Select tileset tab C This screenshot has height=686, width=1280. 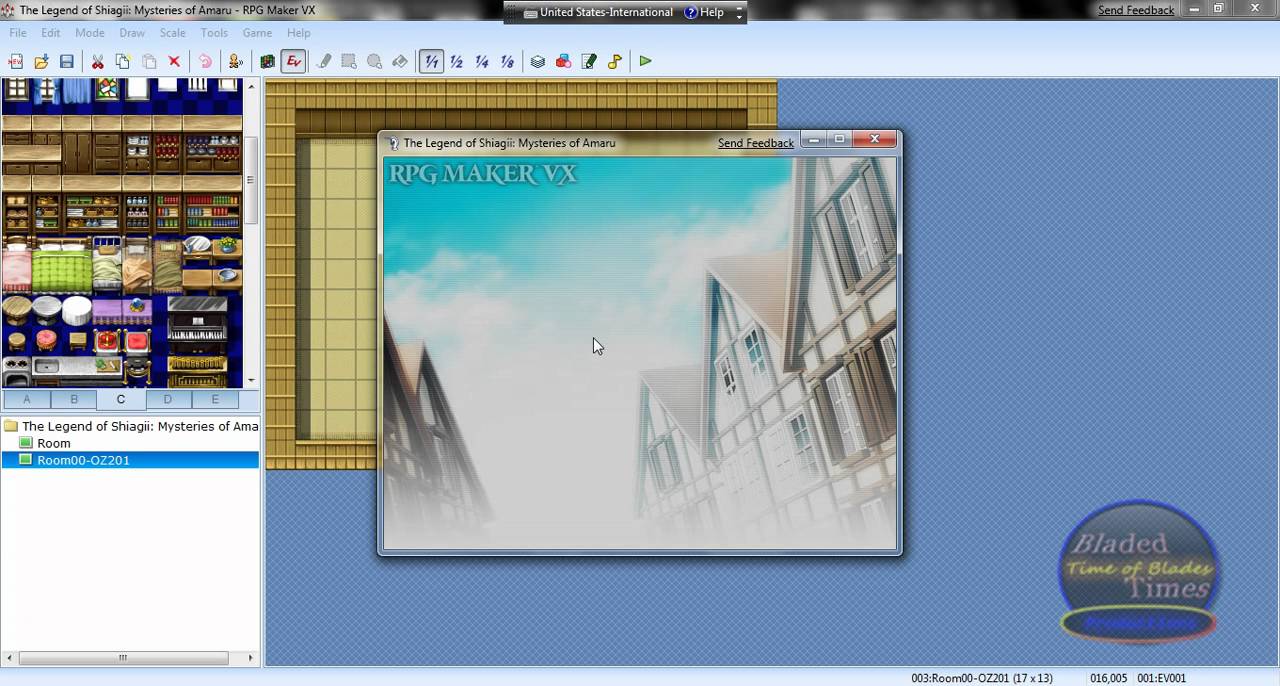click(x=121, y=400)
